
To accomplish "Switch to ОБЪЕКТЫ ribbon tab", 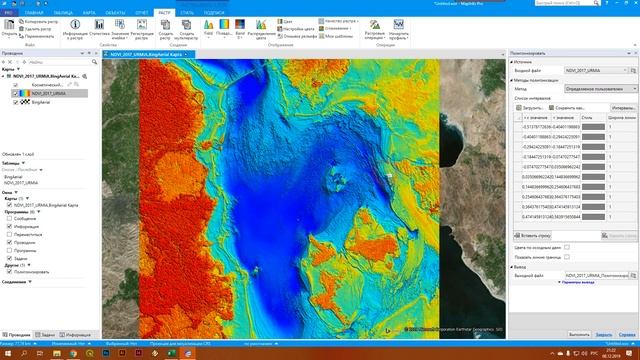I will 115,13.
